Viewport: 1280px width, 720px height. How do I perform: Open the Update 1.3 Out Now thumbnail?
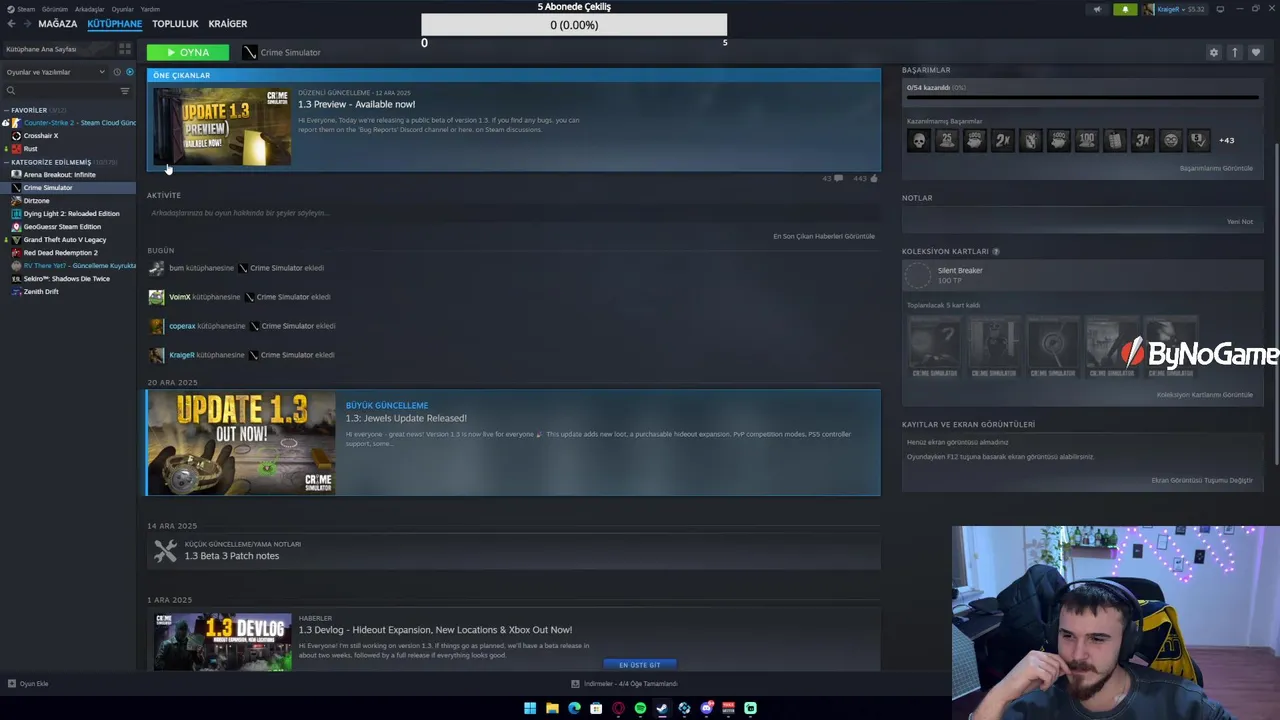[241, 443]
